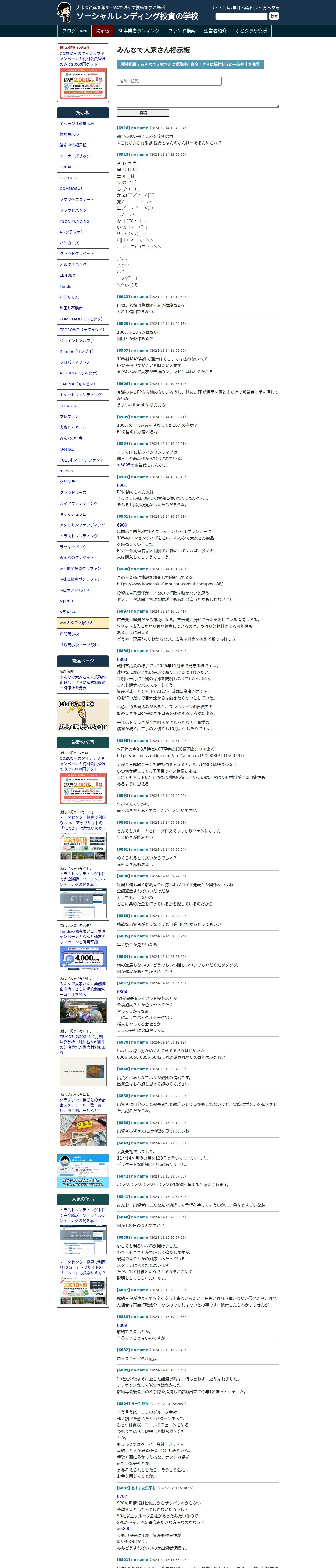Open ※新NISA board link
The height and width of the screenshot is (1568, 336).
point(83,612)
